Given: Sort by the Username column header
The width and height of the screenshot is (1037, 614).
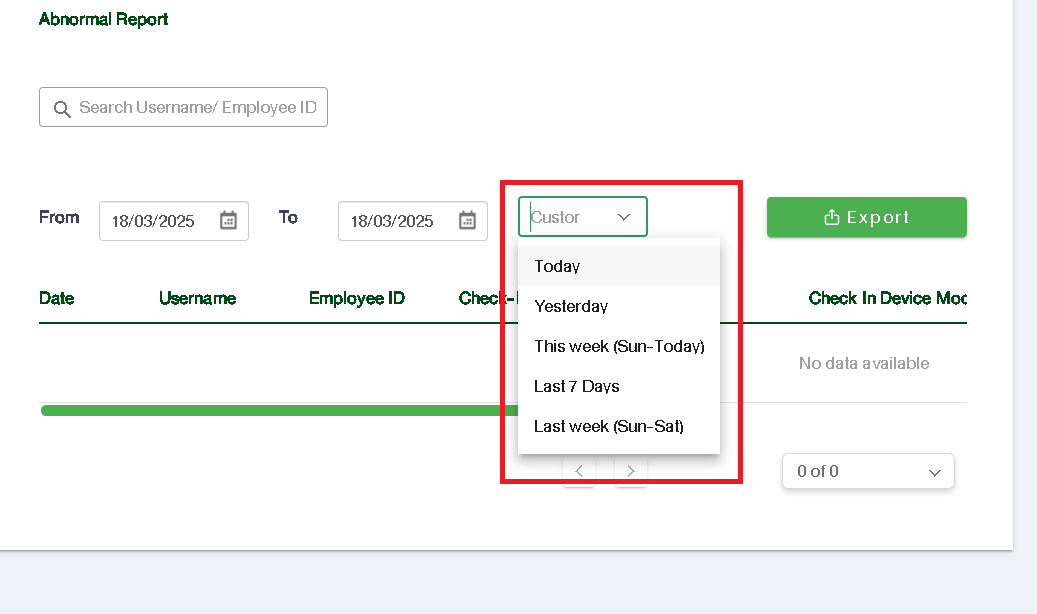Looking at the screenshot, I should coord(197,298).
